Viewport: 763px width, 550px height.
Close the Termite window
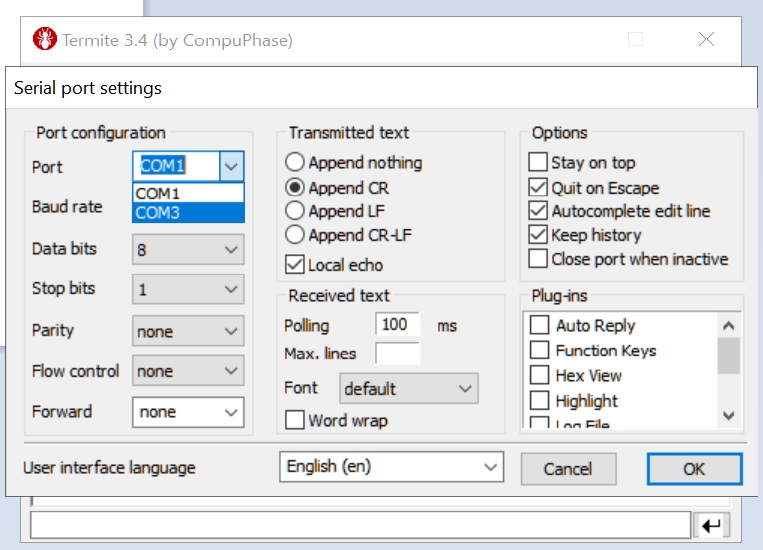[706, 40]
